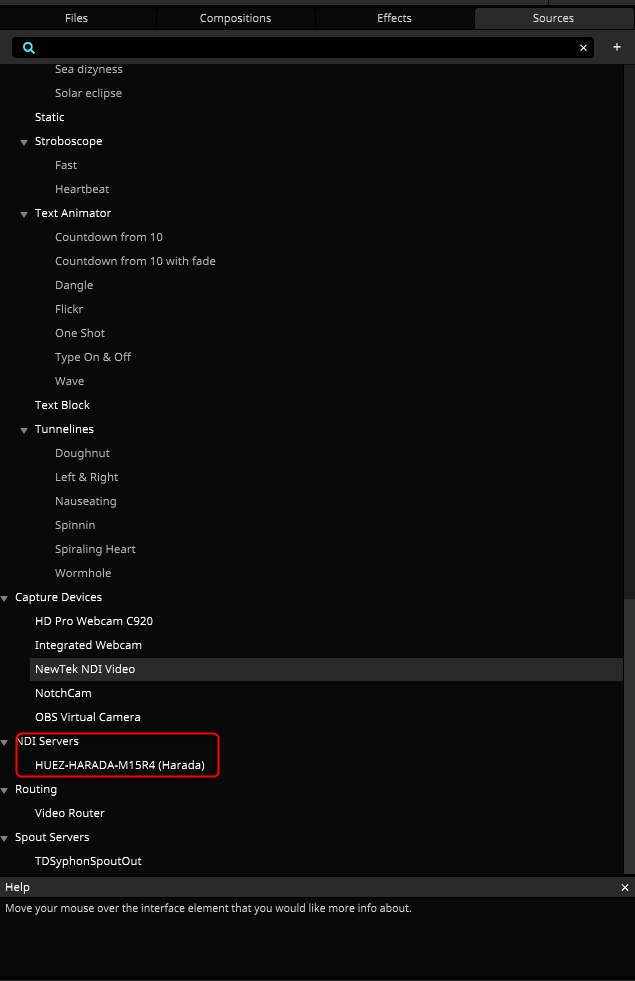
Task: Close the Help panel
Action: pyautogui.click(x=625, y=888)
